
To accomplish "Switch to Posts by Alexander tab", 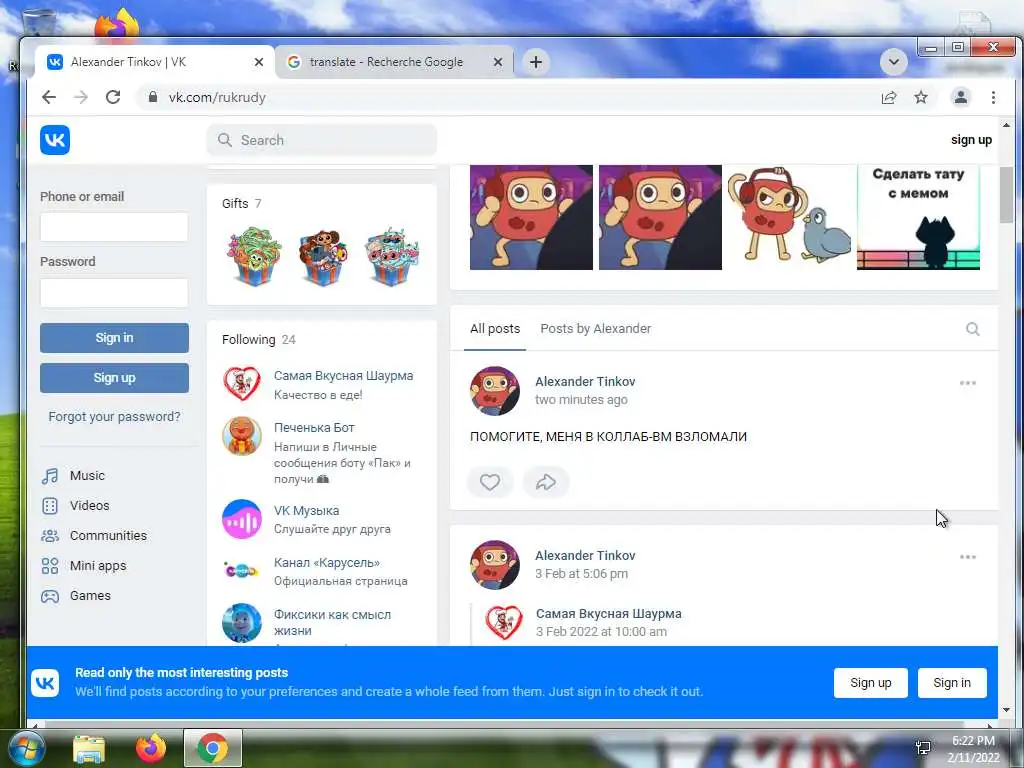I will 596,328.
